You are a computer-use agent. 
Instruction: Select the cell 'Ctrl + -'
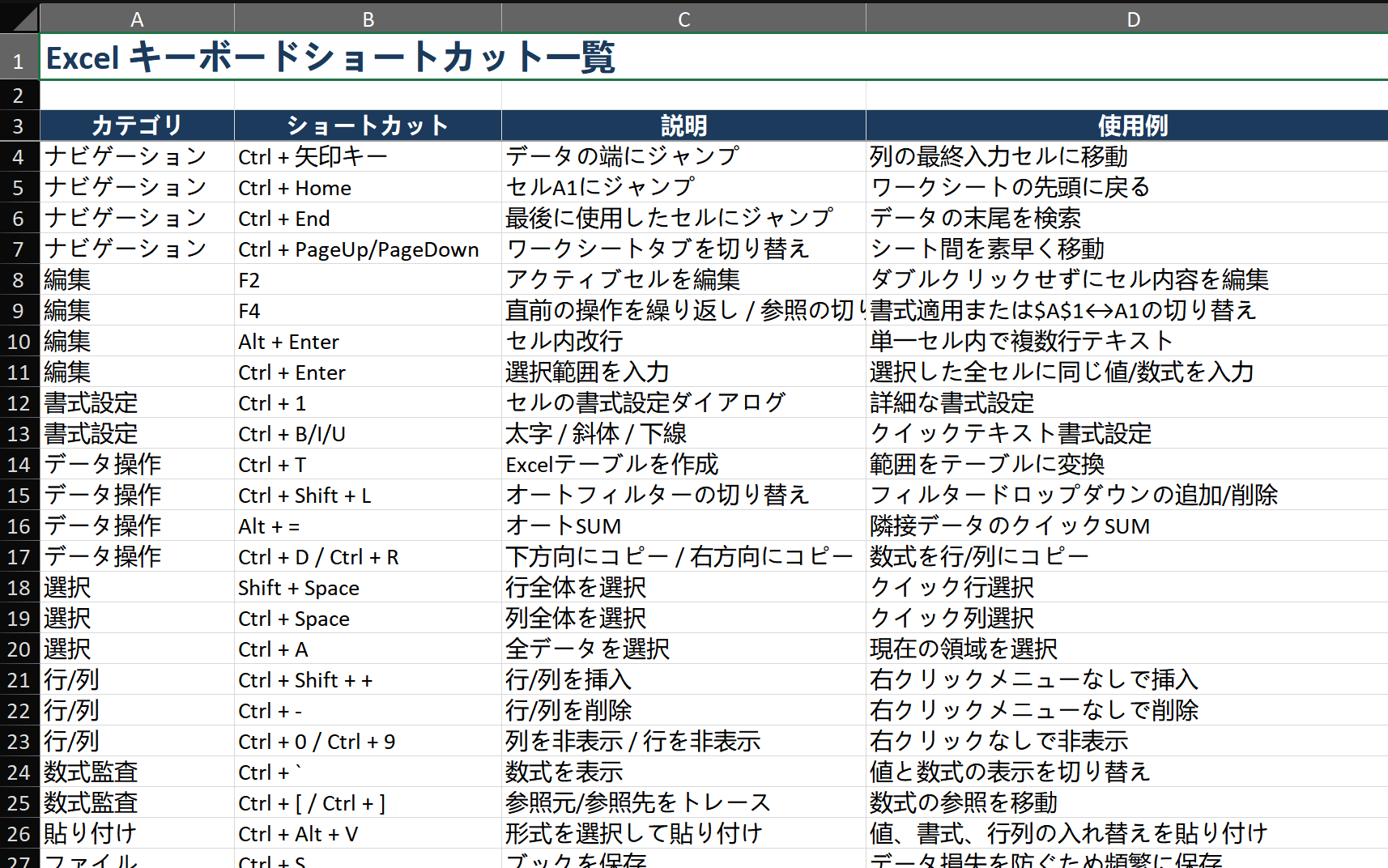pos(368,711)
